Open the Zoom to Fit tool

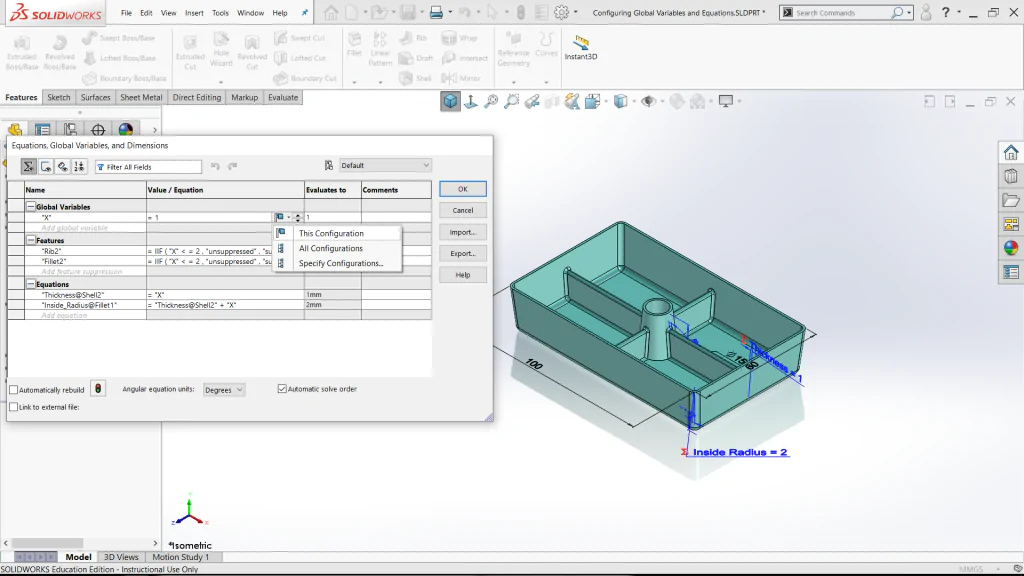[x=491, y=101]
